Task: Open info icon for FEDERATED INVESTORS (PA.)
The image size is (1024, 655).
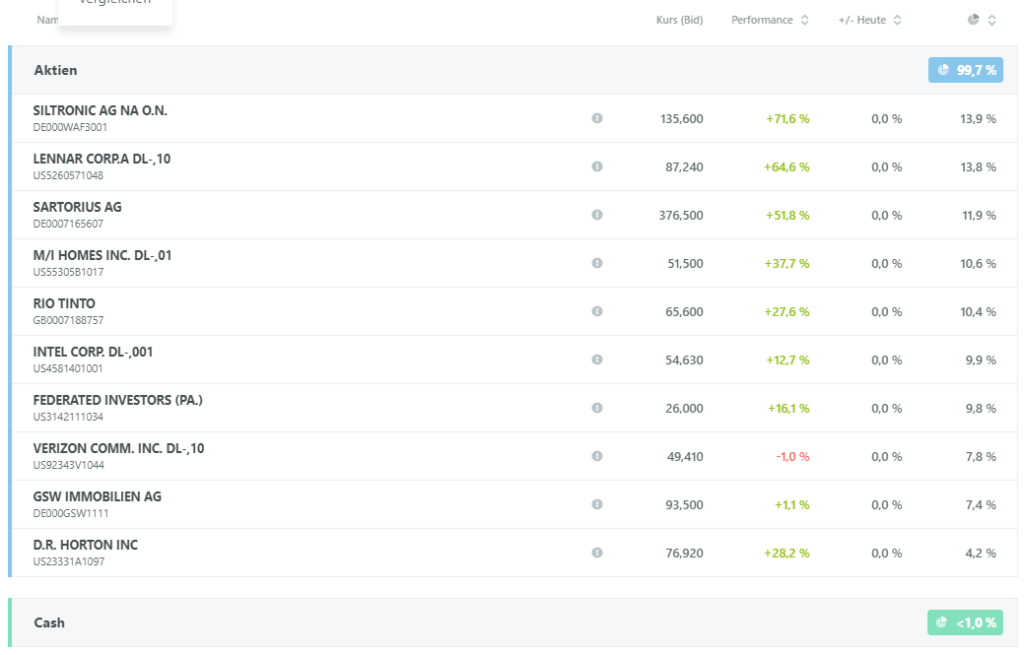Action: (597, 408)
